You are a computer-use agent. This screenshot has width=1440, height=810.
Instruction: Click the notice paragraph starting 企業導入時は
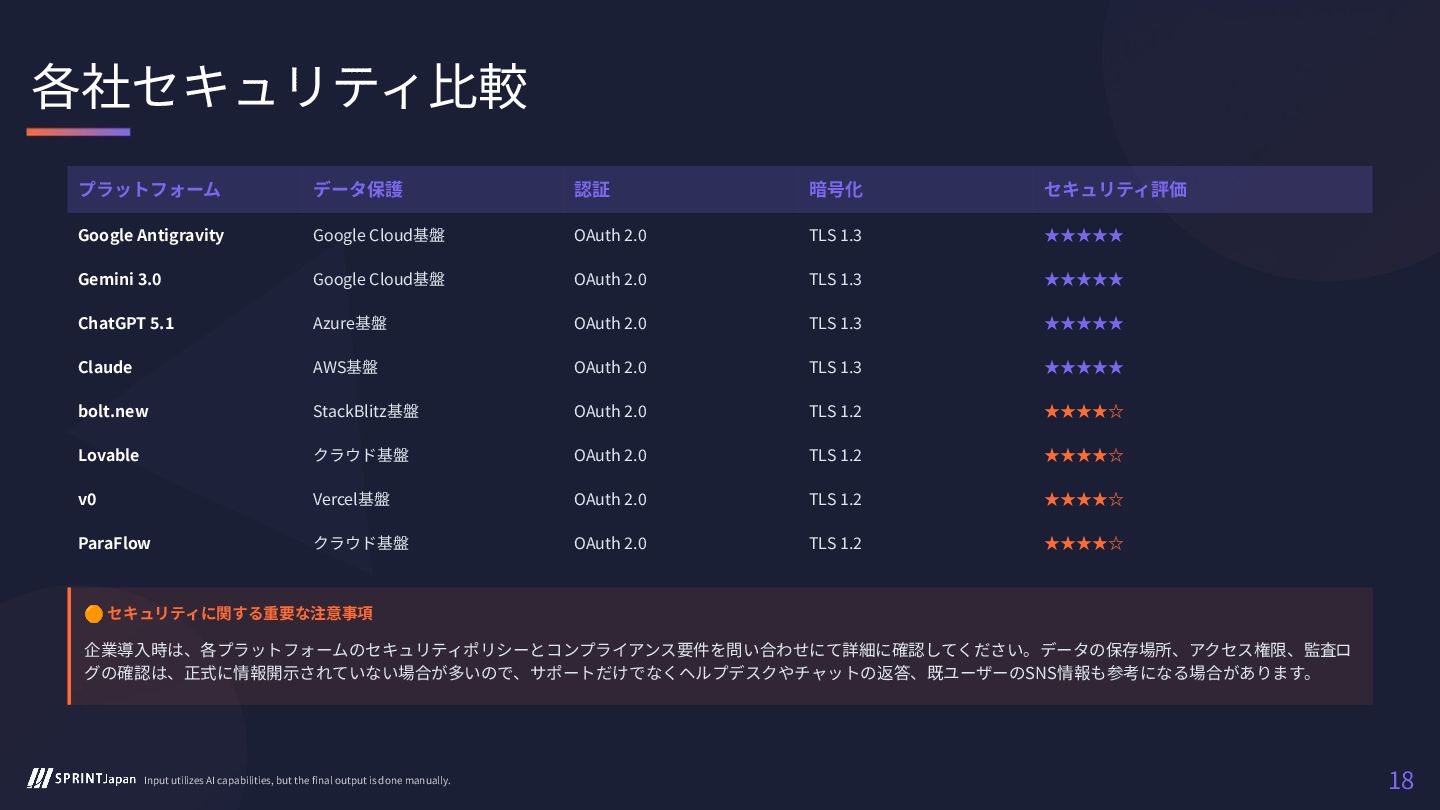[x=718, y=661]
